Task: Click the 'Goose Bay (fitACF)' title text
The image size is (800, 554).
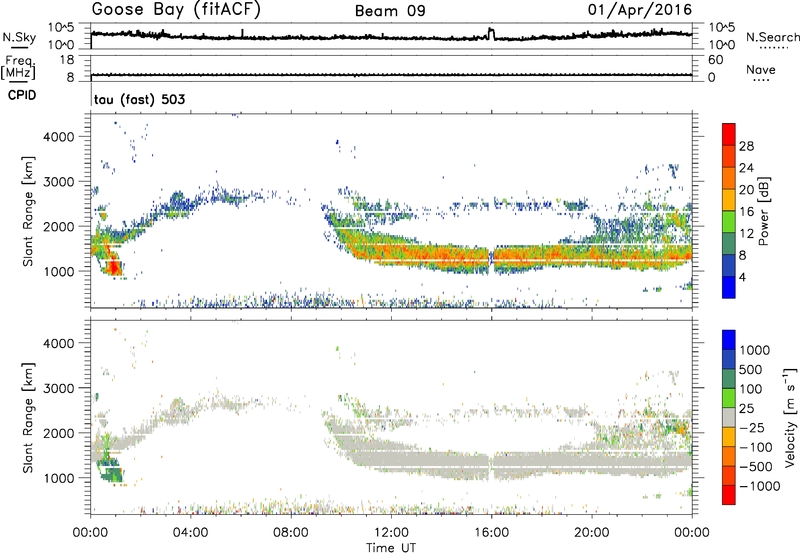Action: pos(176,10)
